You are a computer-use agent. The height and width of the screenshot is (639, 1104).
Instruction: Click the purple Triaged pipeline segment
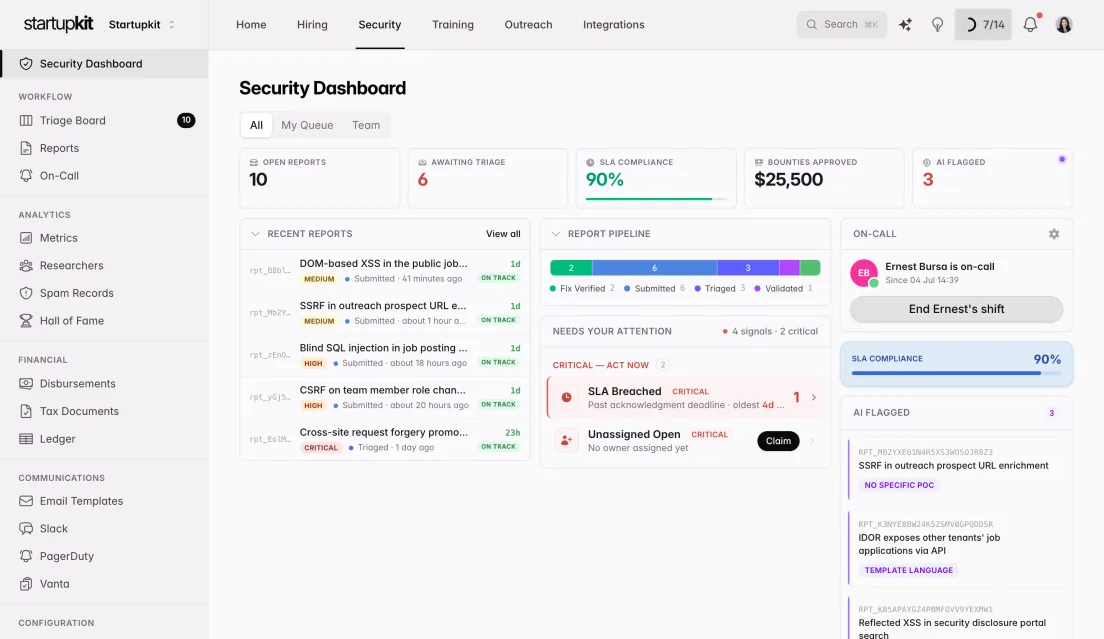(748, 267)
